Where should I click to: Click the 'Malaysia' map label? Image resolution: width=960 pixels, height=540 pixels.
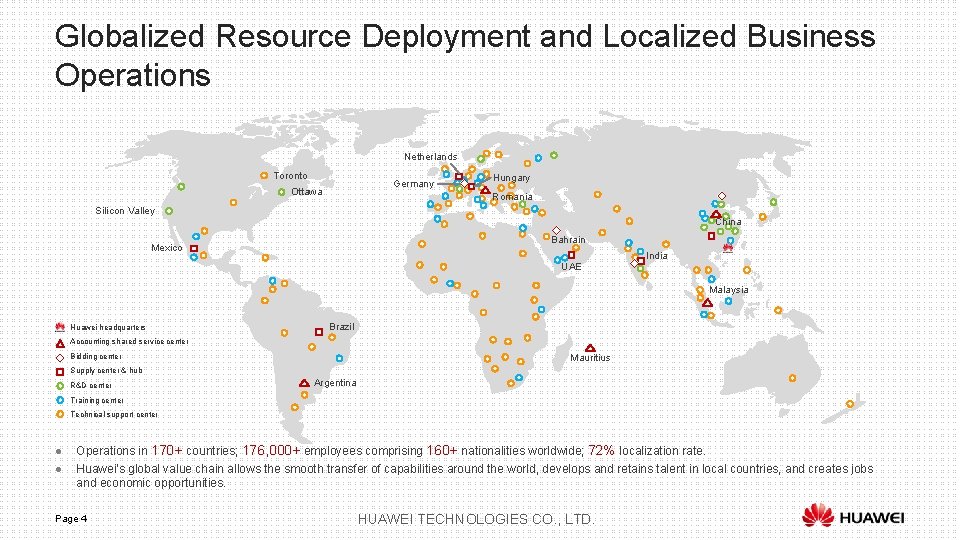[729, 290]
